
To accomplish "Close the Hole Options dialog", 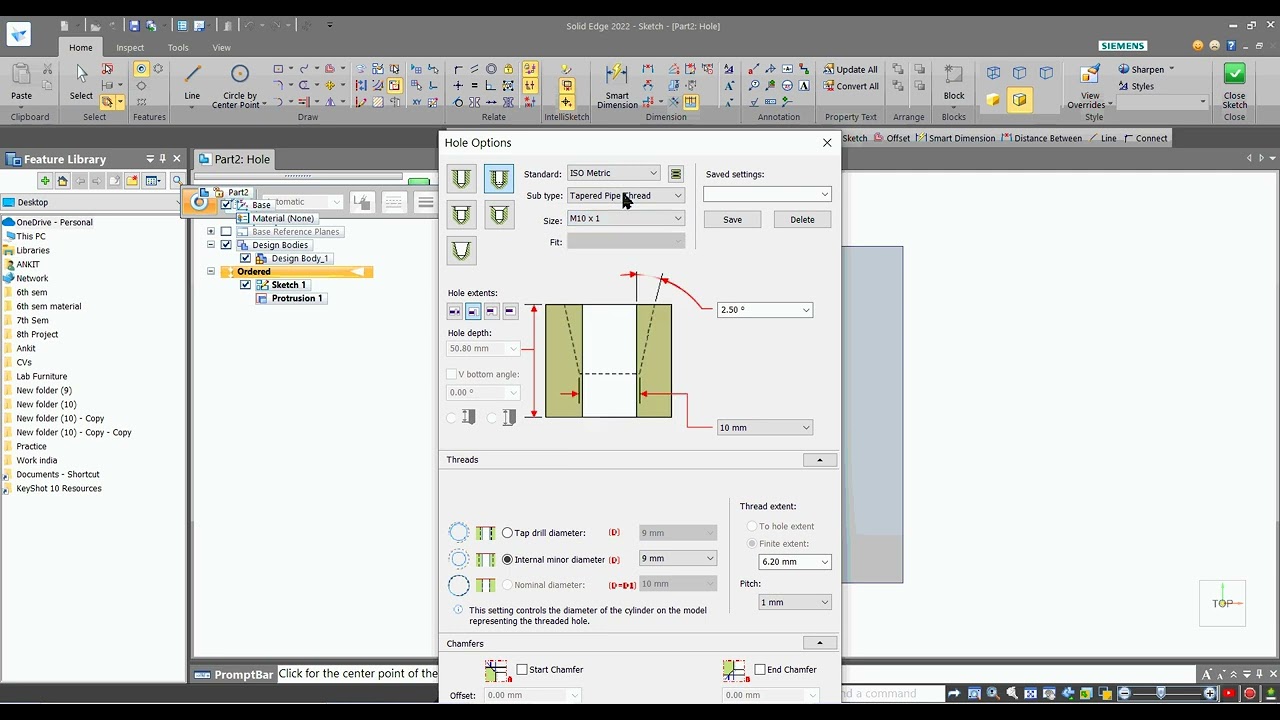I will [x=827, y=143].
